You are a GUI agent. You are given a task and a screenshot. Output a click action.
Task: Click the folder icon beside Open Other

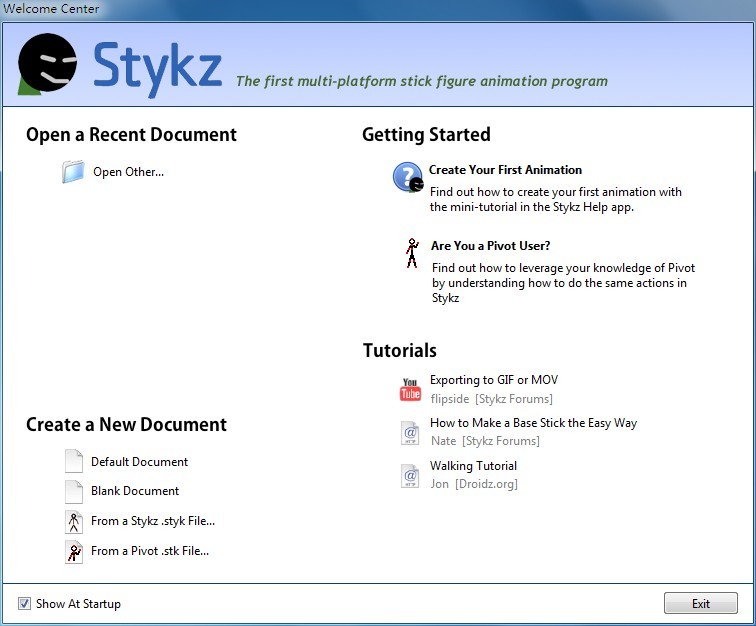[74, 172]
